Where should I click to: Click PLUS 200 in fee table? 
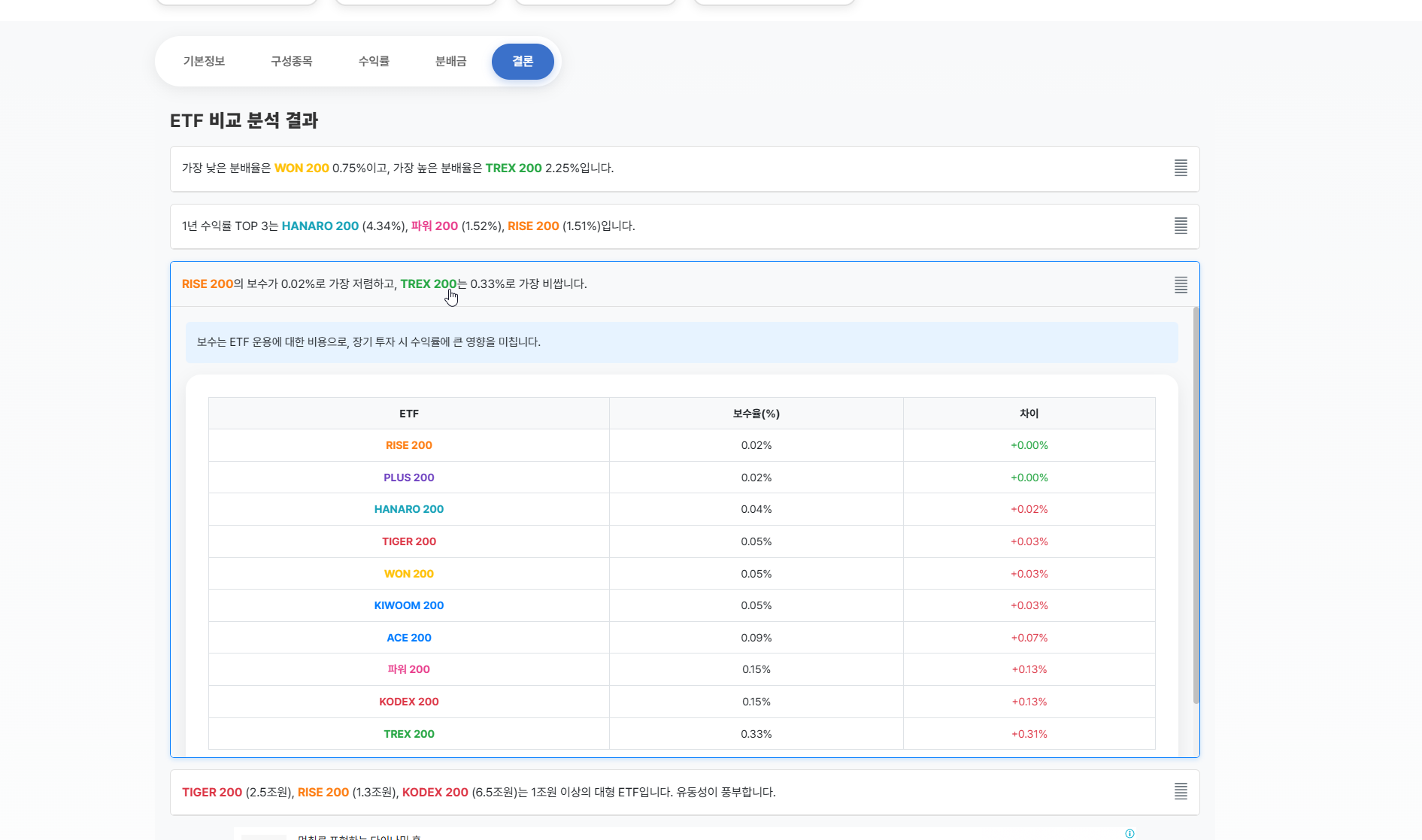point(408,478)
